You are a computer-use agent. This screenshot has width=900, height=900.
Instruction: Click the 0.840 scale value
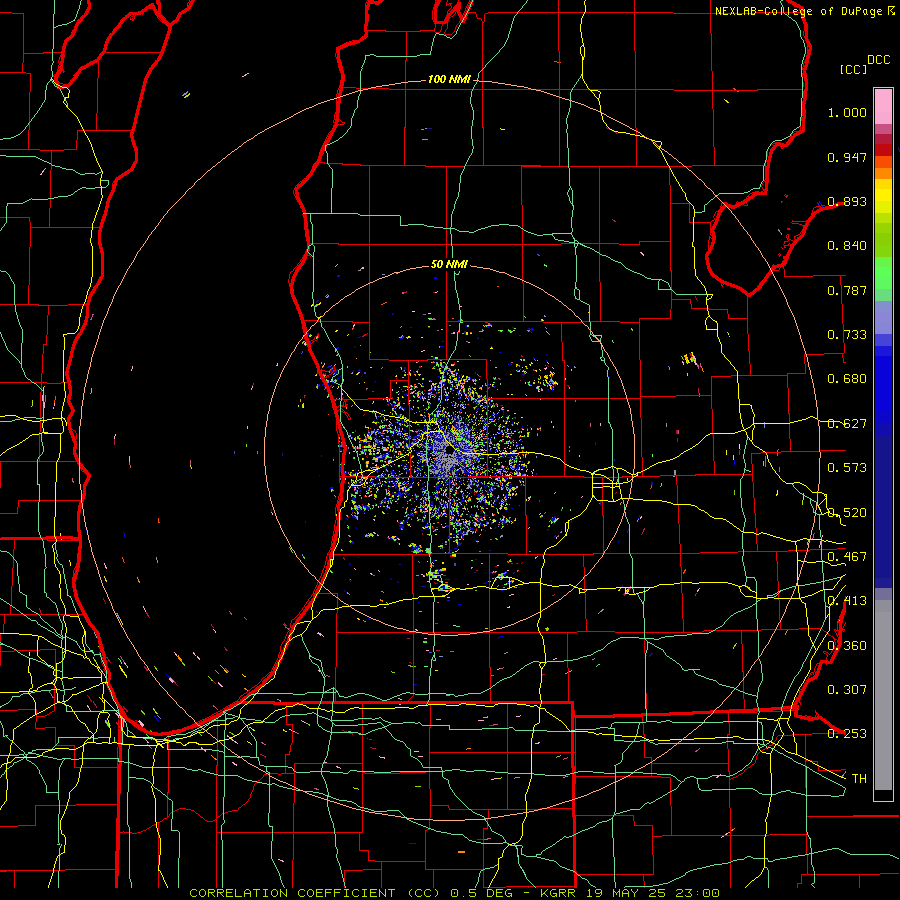847,246
